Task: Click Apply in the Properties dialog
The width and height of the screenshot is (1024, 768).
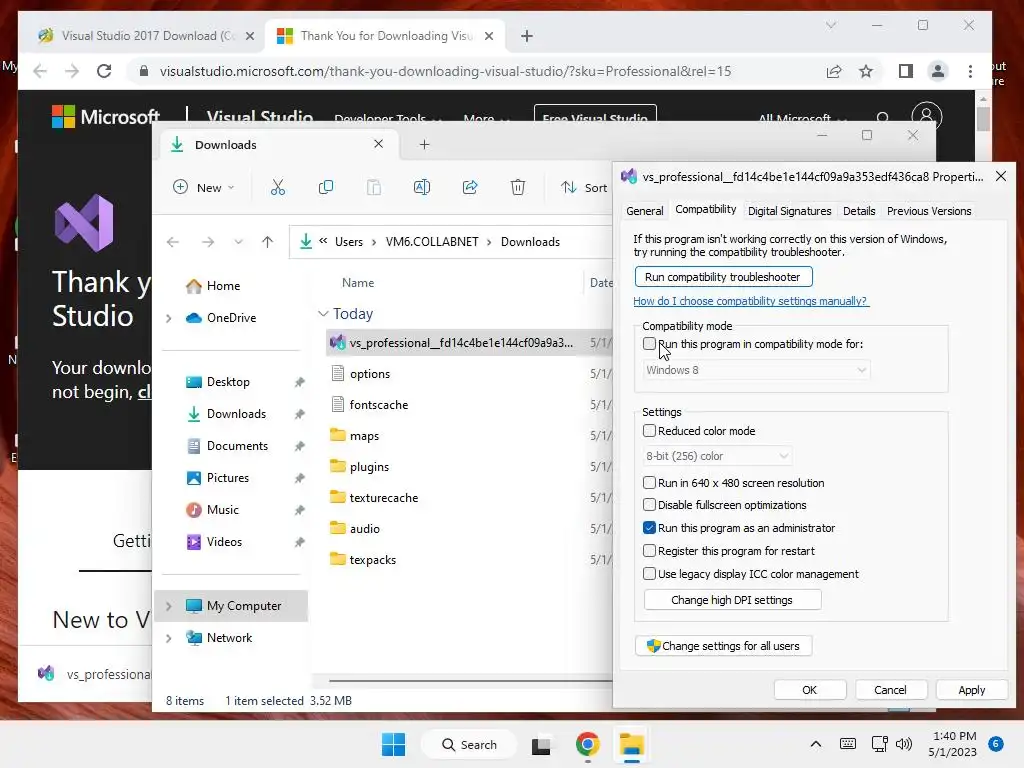Action: click(x=971, y=690)
